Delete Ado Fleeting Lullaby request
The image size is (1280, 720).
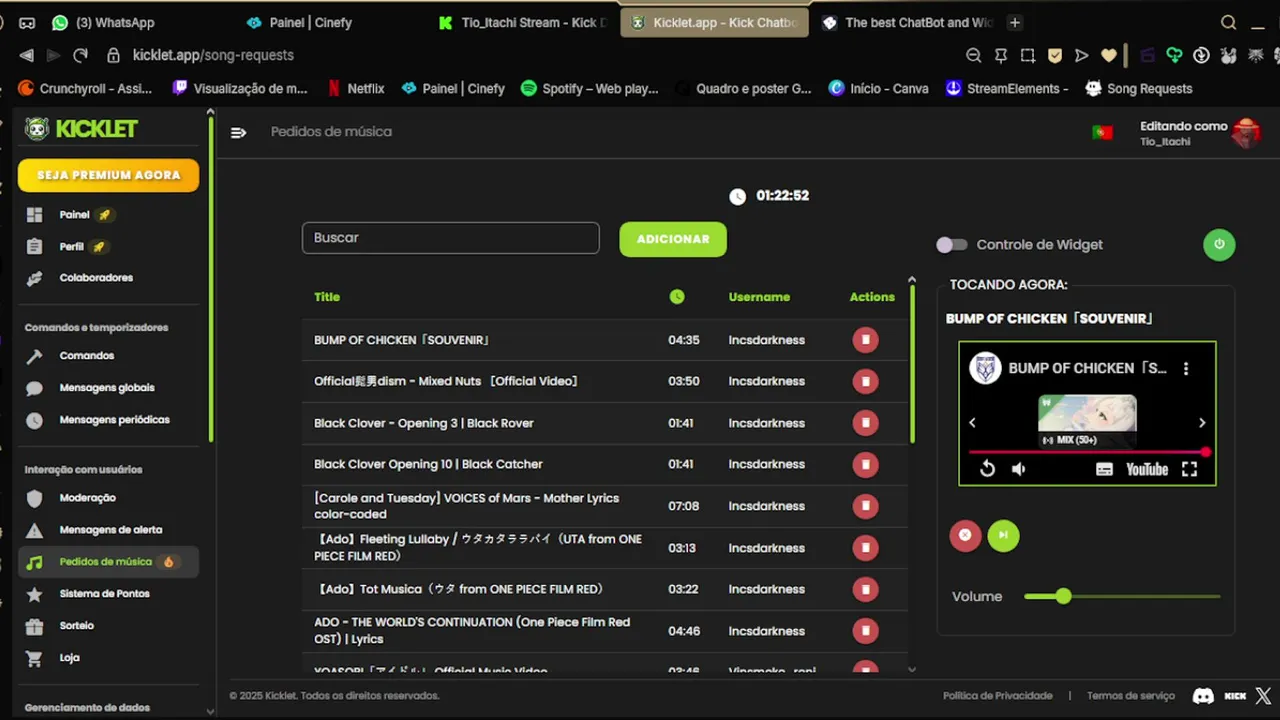point(865,548)
